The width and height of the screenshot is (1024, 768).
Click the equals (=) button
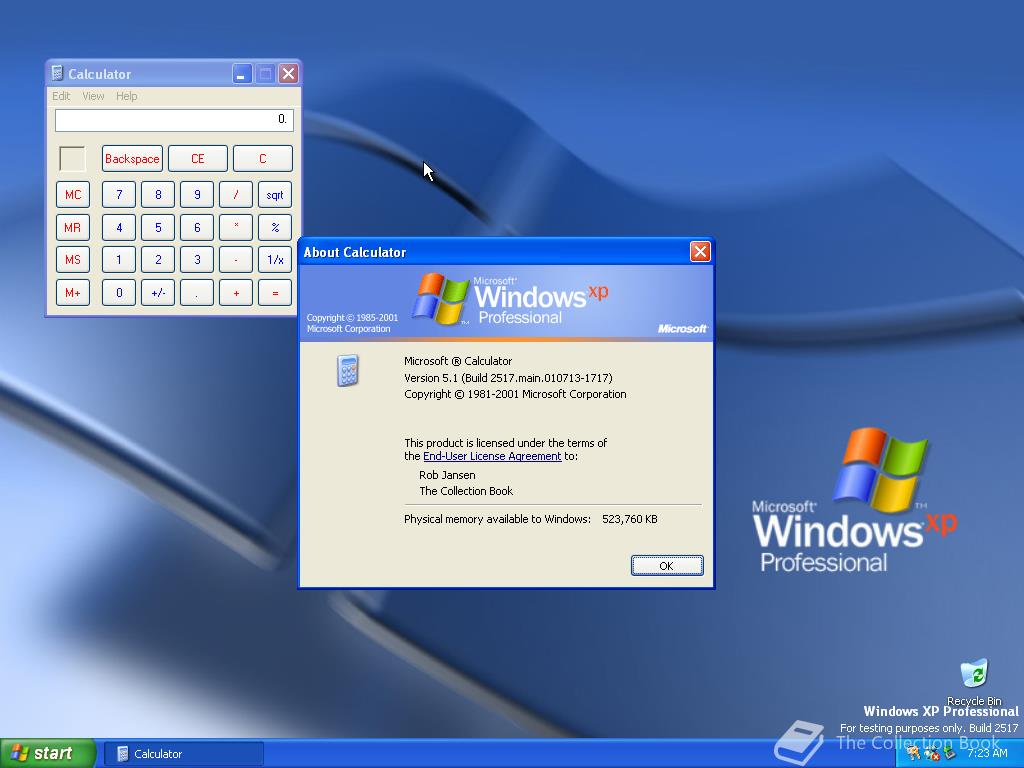tap(275, 293)
